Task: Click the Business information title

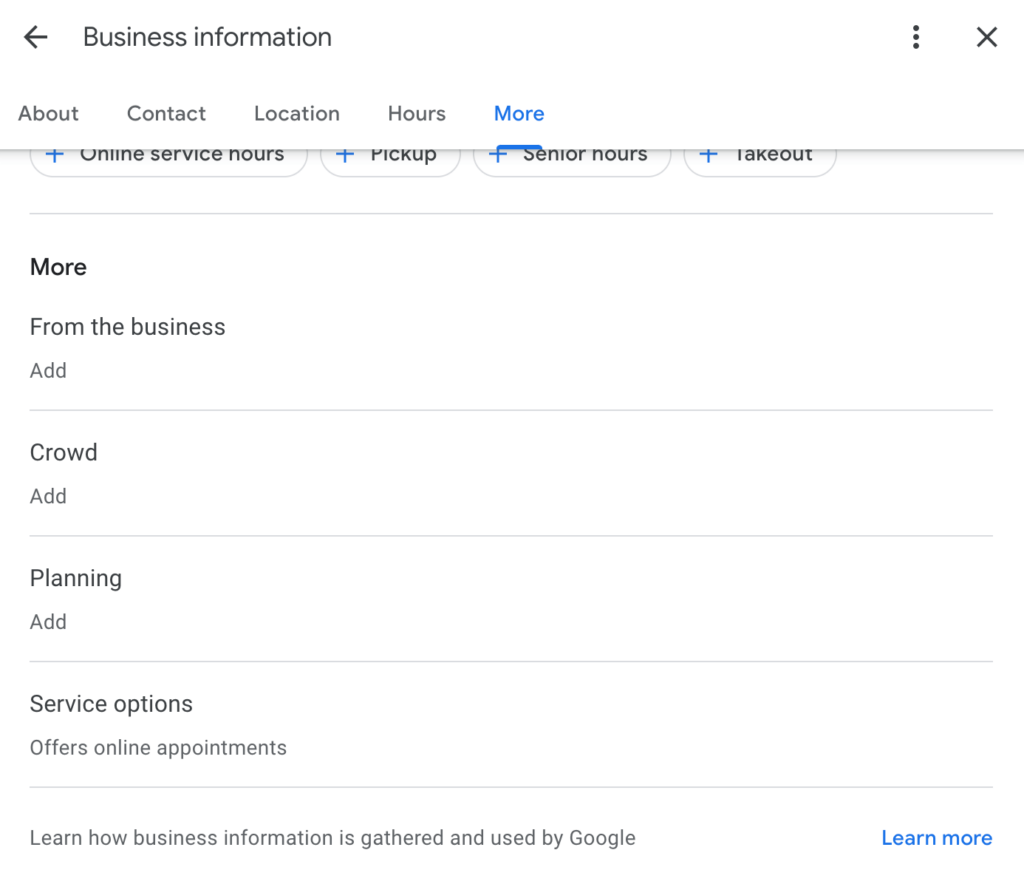Action: coord(208,37)
